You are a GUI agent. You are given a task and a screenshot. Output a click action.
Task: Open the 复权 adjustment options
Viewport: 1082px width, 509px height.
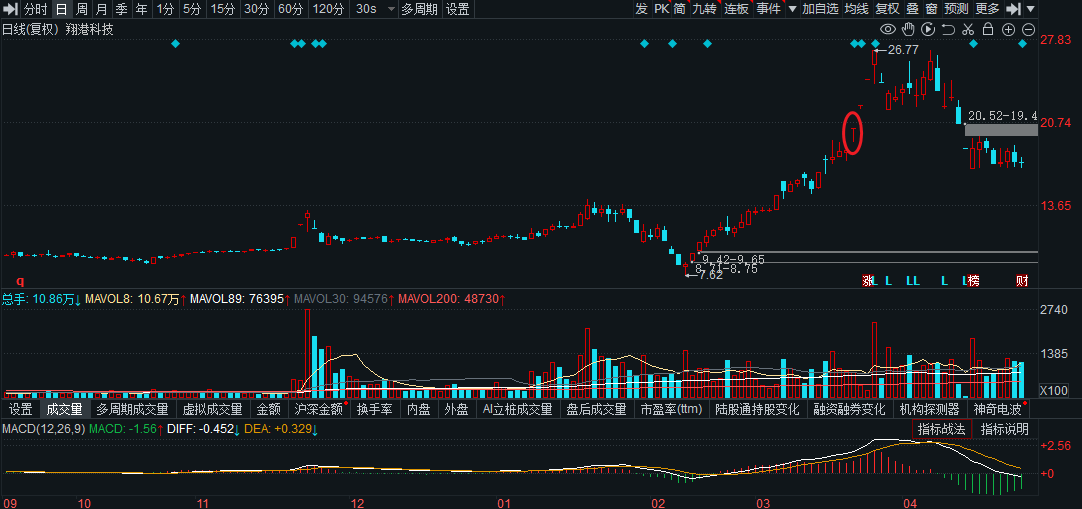tap(887, 9)
